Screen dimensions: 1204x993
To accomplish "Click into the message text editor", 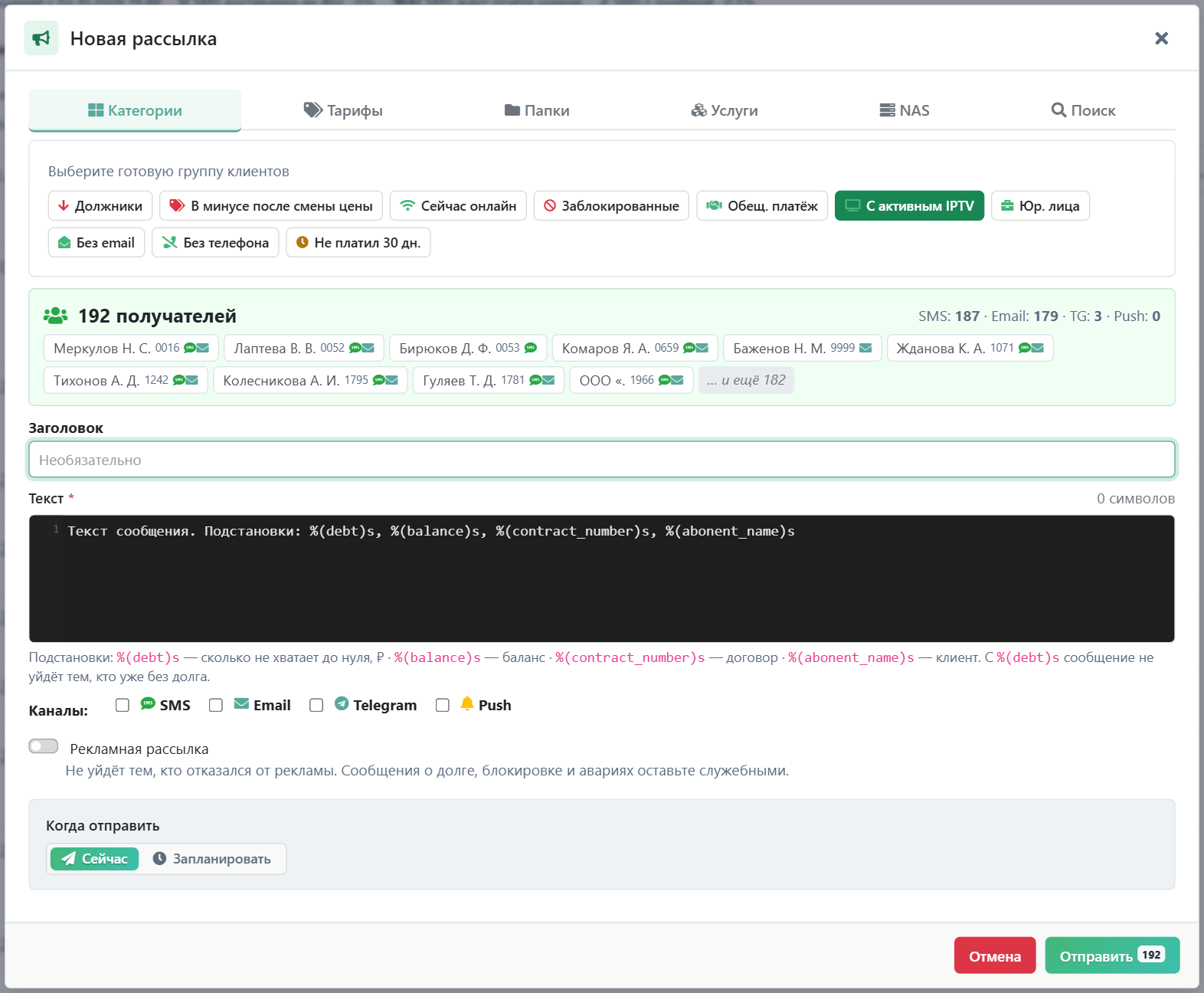I will pos(602,578).
